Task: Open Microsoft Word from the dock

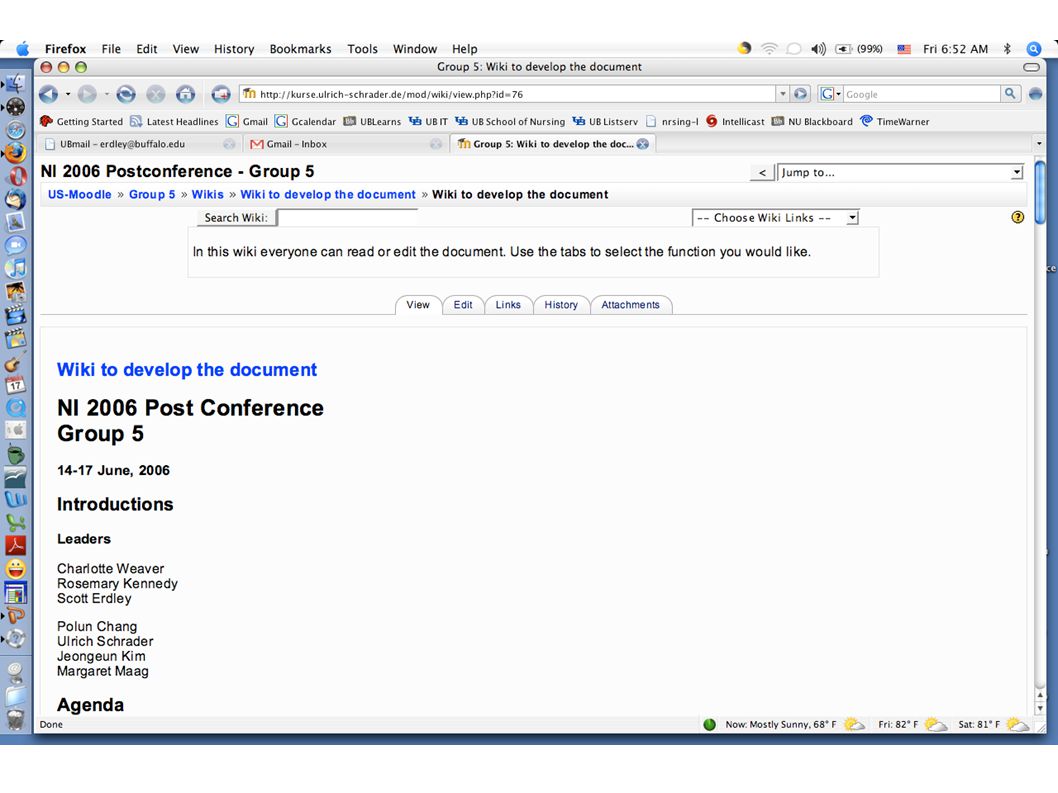Action: (16, 499)
